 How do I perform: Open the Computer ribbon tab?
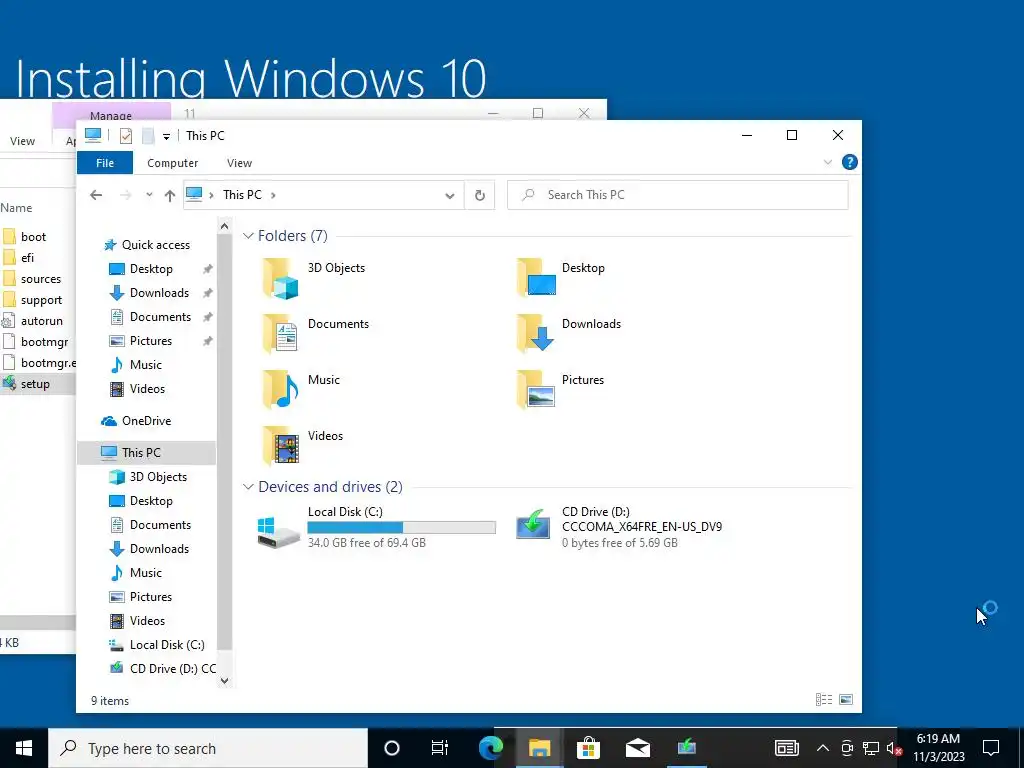pyautogui.click(x=172, y=163)
